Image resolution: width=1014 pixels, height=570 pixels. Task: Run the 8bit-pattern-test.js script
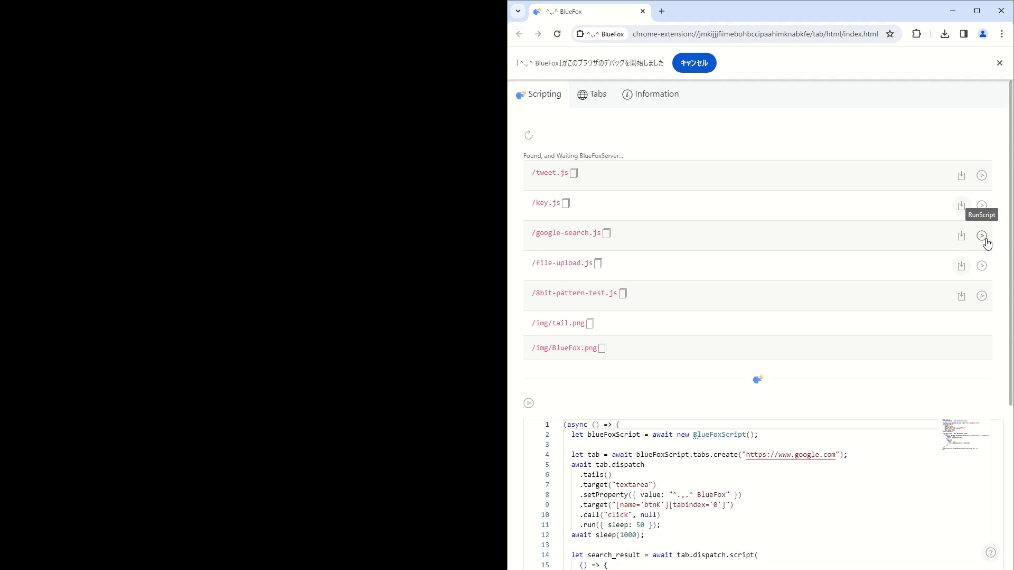pyautogui.click(x=981, y=296)
